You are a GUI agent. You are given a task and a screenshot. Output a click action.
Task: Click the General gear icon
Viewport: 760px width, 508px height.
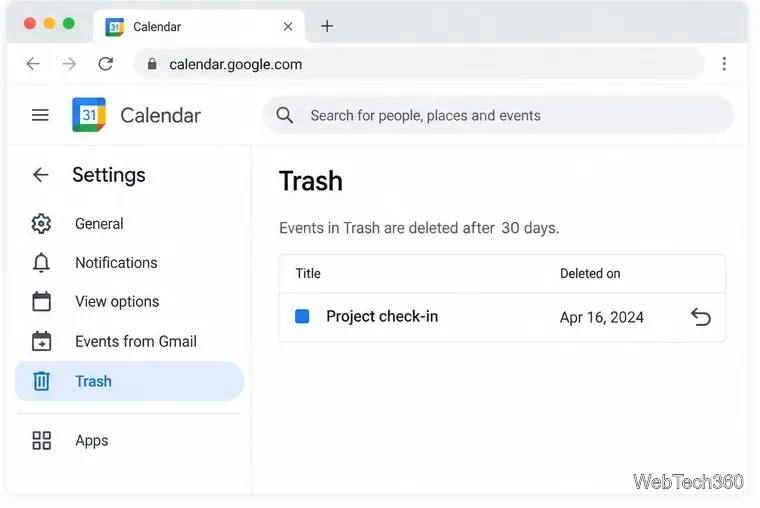(x=41, y=223)
